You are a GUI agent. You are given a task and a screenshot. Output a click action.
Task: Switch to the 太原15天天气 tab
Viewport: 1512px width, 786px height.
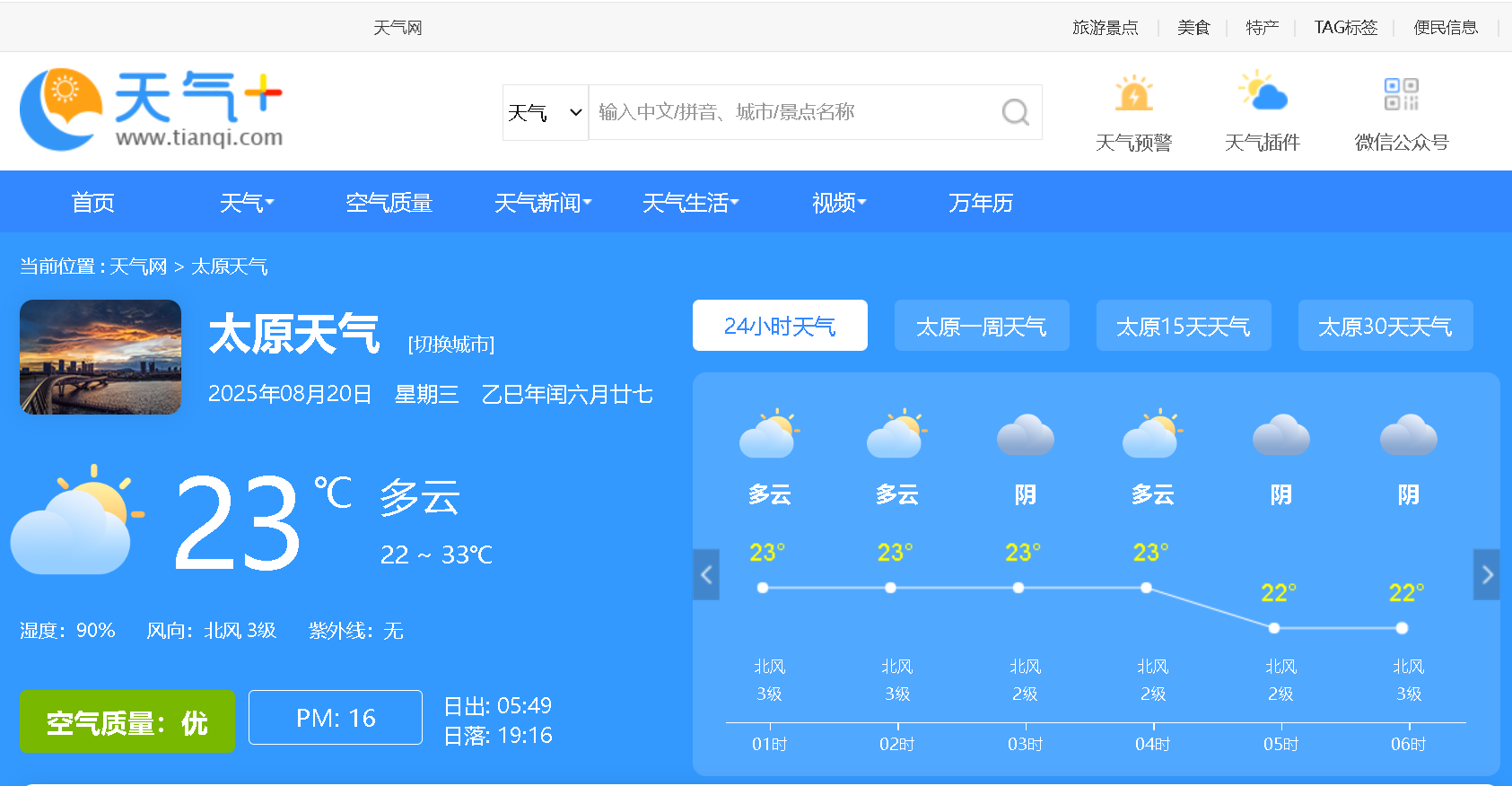point(1183,326)
